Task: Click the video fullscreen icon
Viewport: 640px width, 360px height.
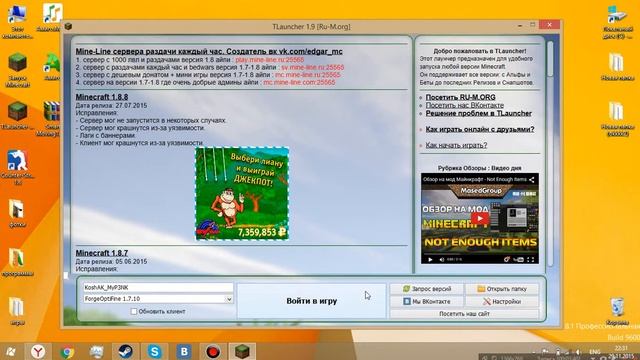Action: click(530, 260)
